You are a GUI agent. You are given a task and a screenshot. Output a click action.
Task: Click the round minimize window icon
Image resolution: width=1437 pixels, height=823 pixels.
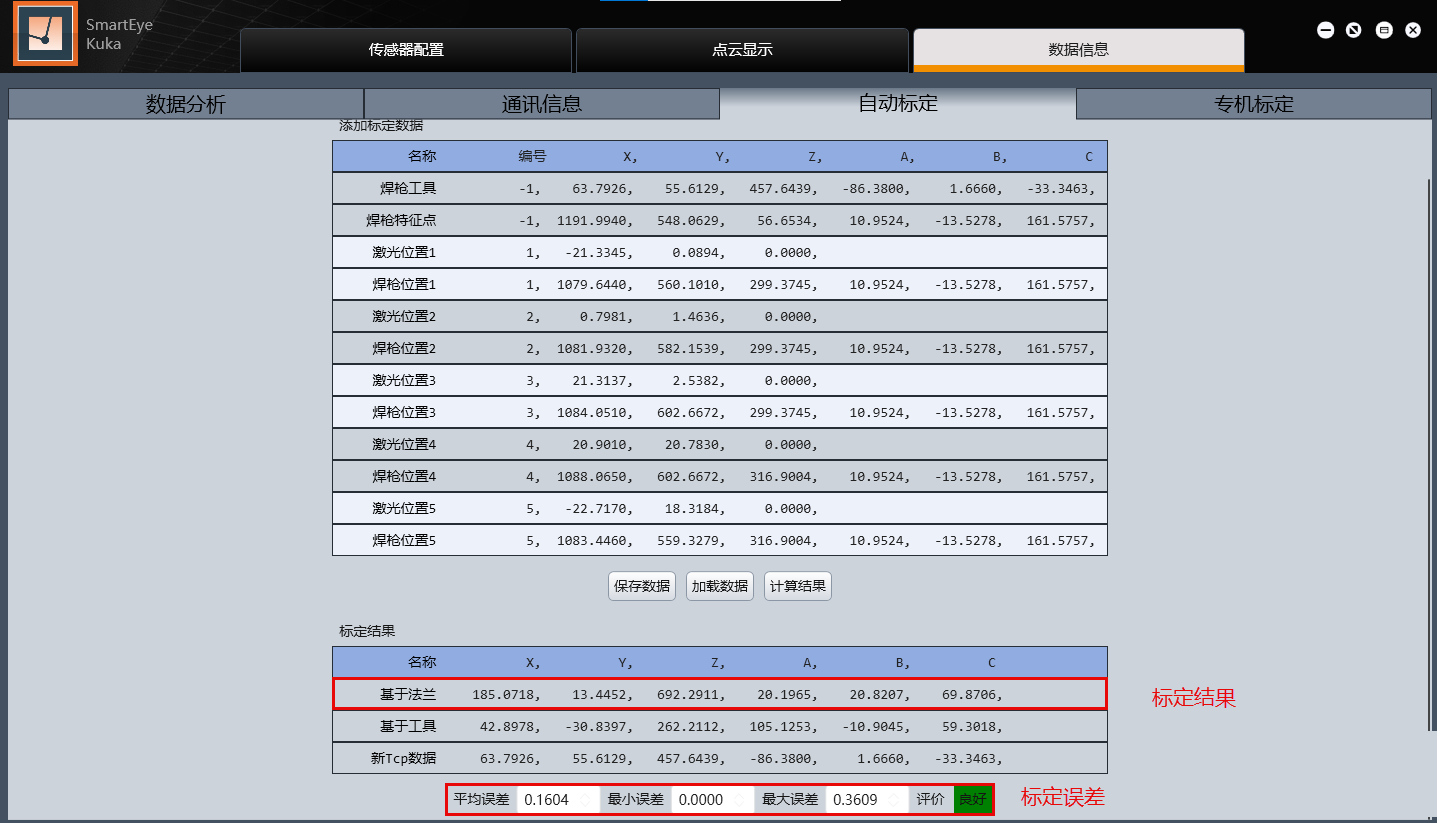click(x=1325, y=30)
